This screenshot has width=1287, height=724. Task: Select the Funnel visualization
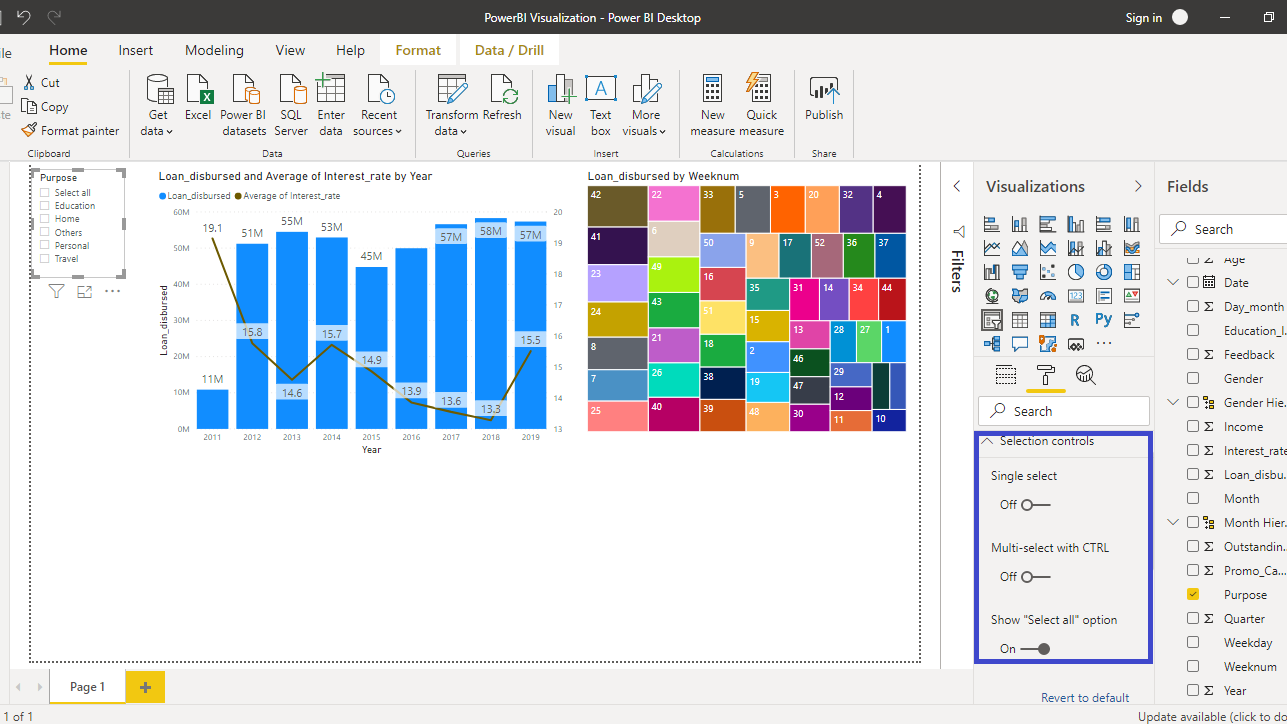(1020, 272)
